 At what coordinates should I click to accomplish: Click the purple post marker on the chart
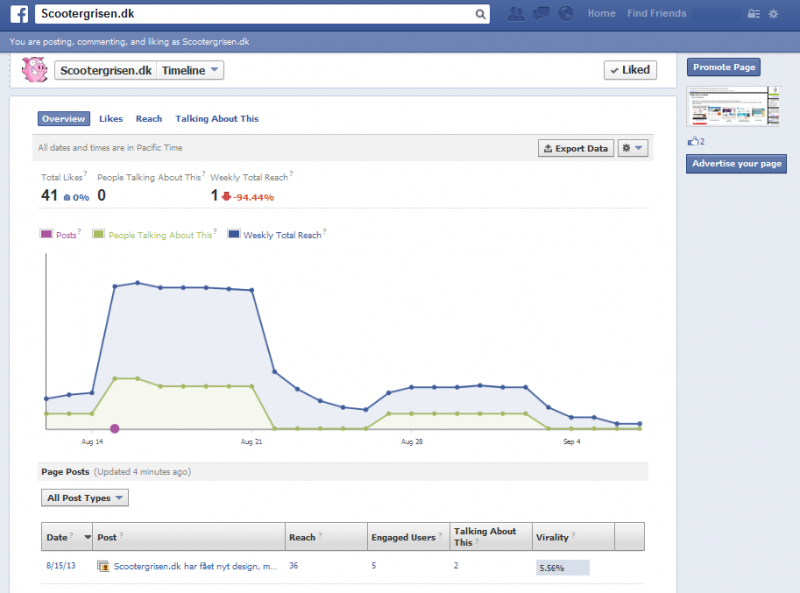115,429
